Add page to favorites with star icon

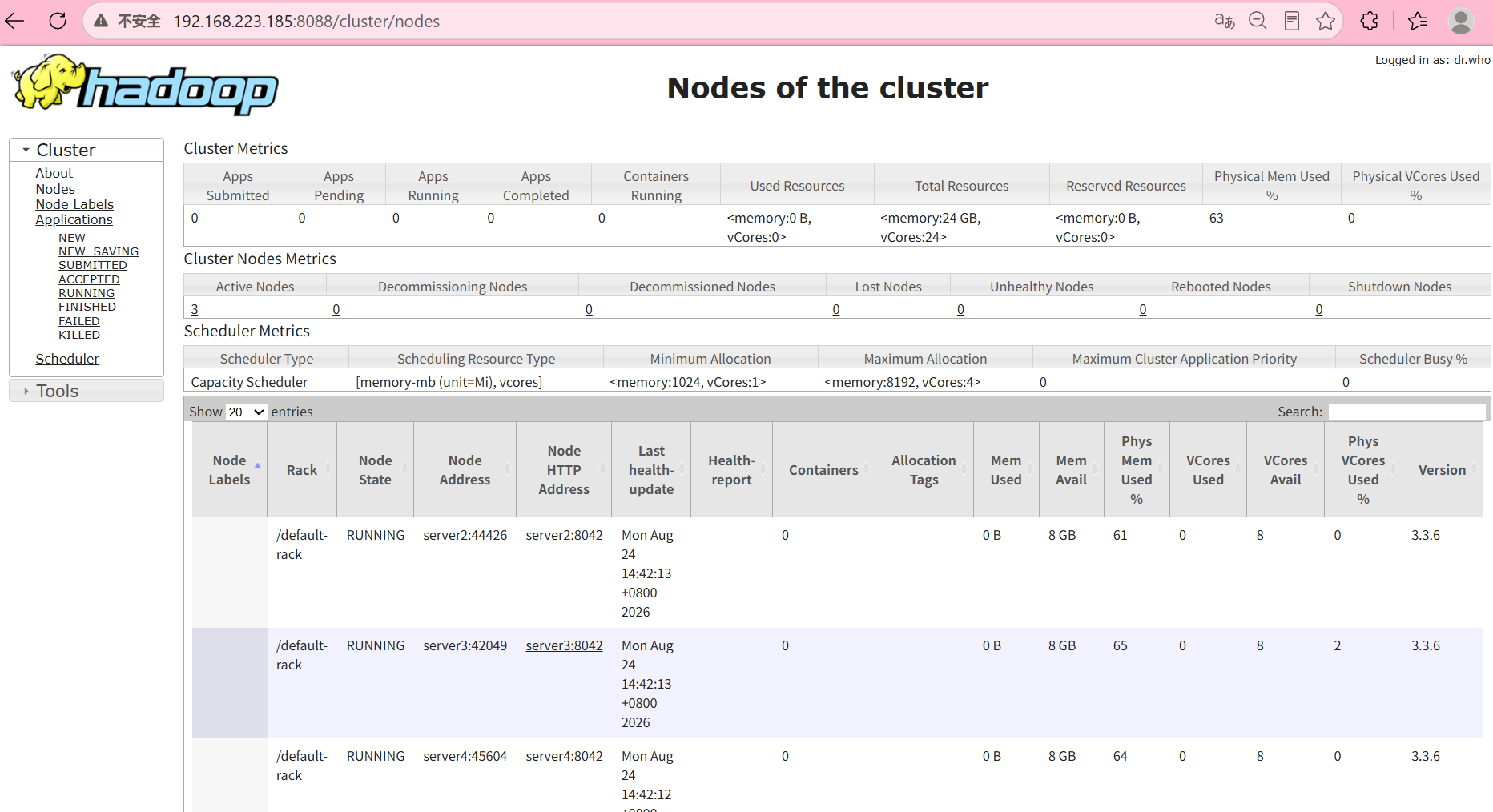coord(1326,21)
